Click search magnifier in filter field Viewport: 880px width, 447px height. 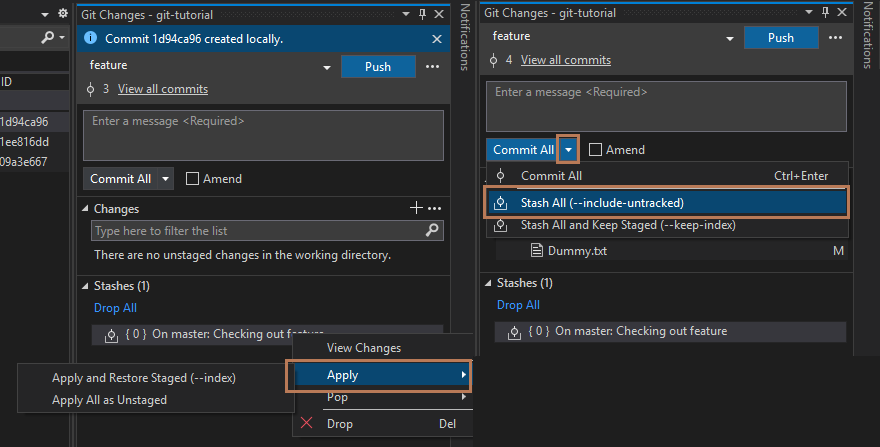[x=432, y=230]
